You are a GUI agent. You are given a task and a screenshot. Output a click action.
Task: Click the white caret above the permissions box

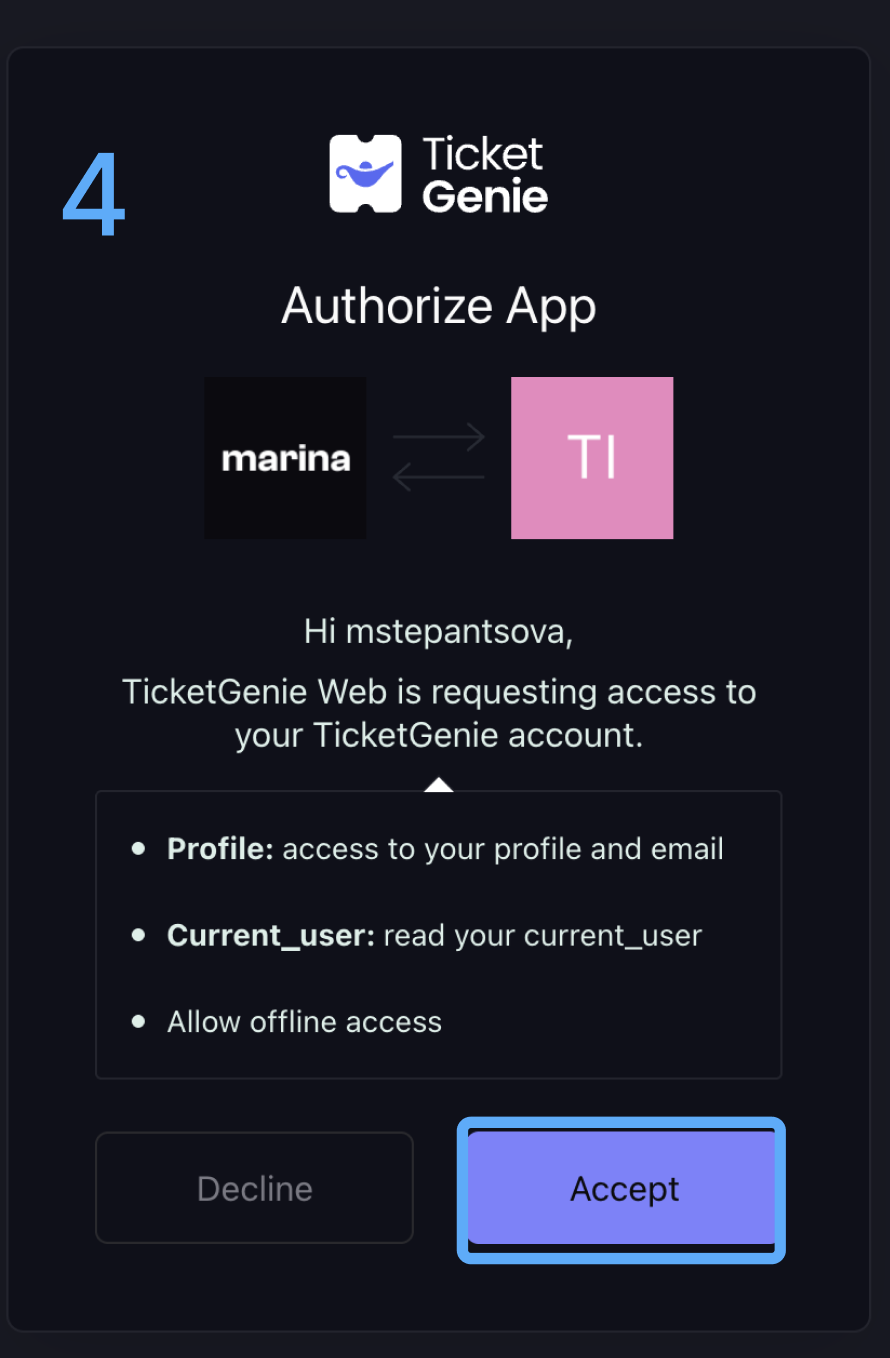tap(438, 785)
